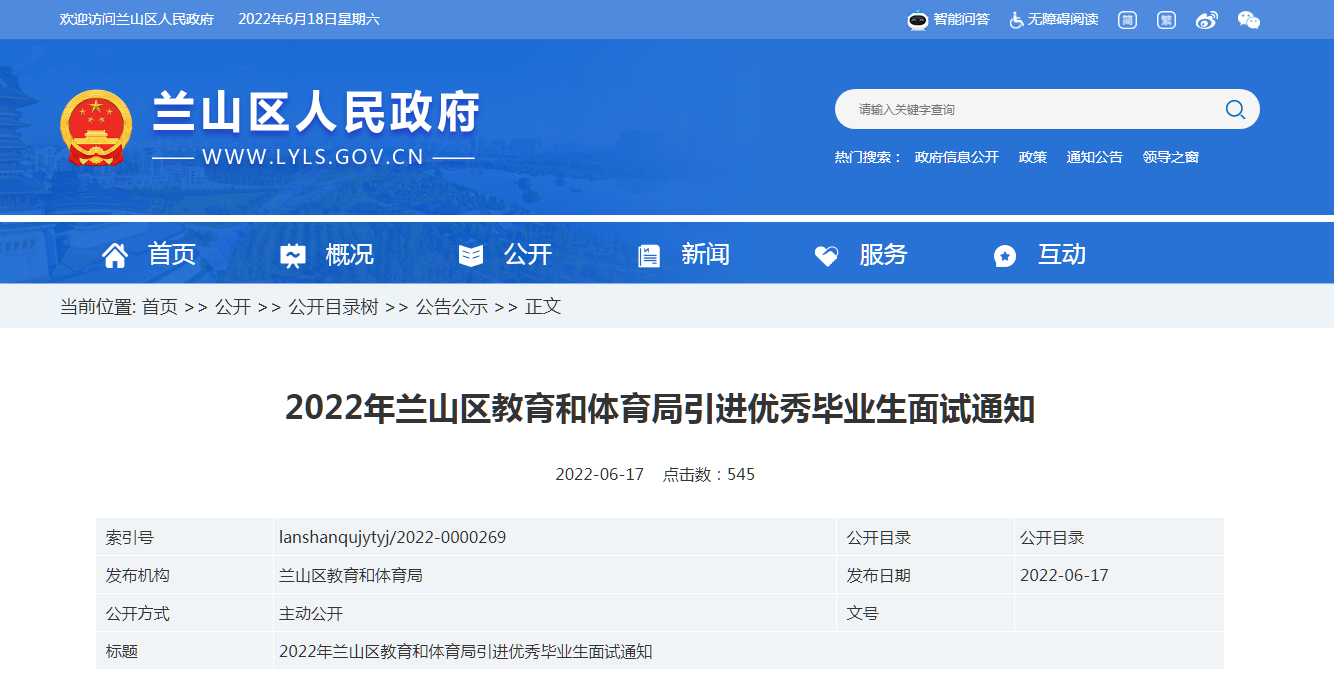Go to 首页 in breadcrumb
The height and width of the screenshot is (683, 1334).
click(x=160, y=307)
